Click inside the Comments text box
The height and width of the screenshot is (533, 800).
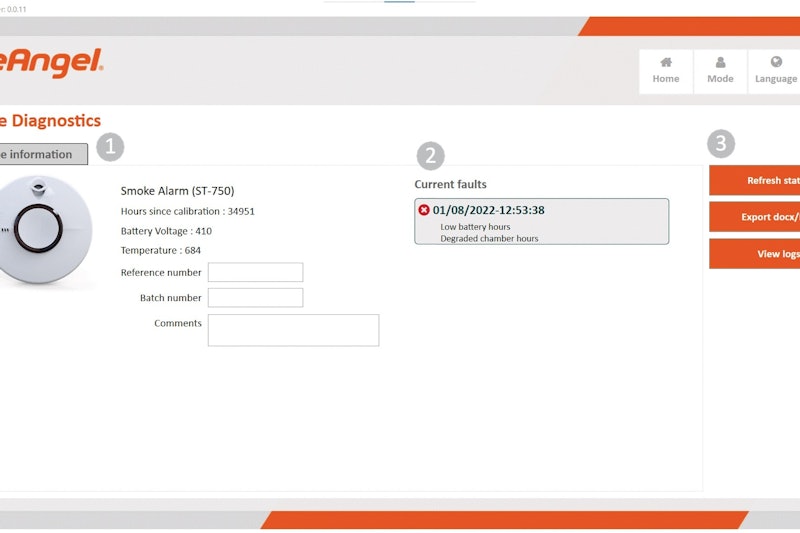293,330
